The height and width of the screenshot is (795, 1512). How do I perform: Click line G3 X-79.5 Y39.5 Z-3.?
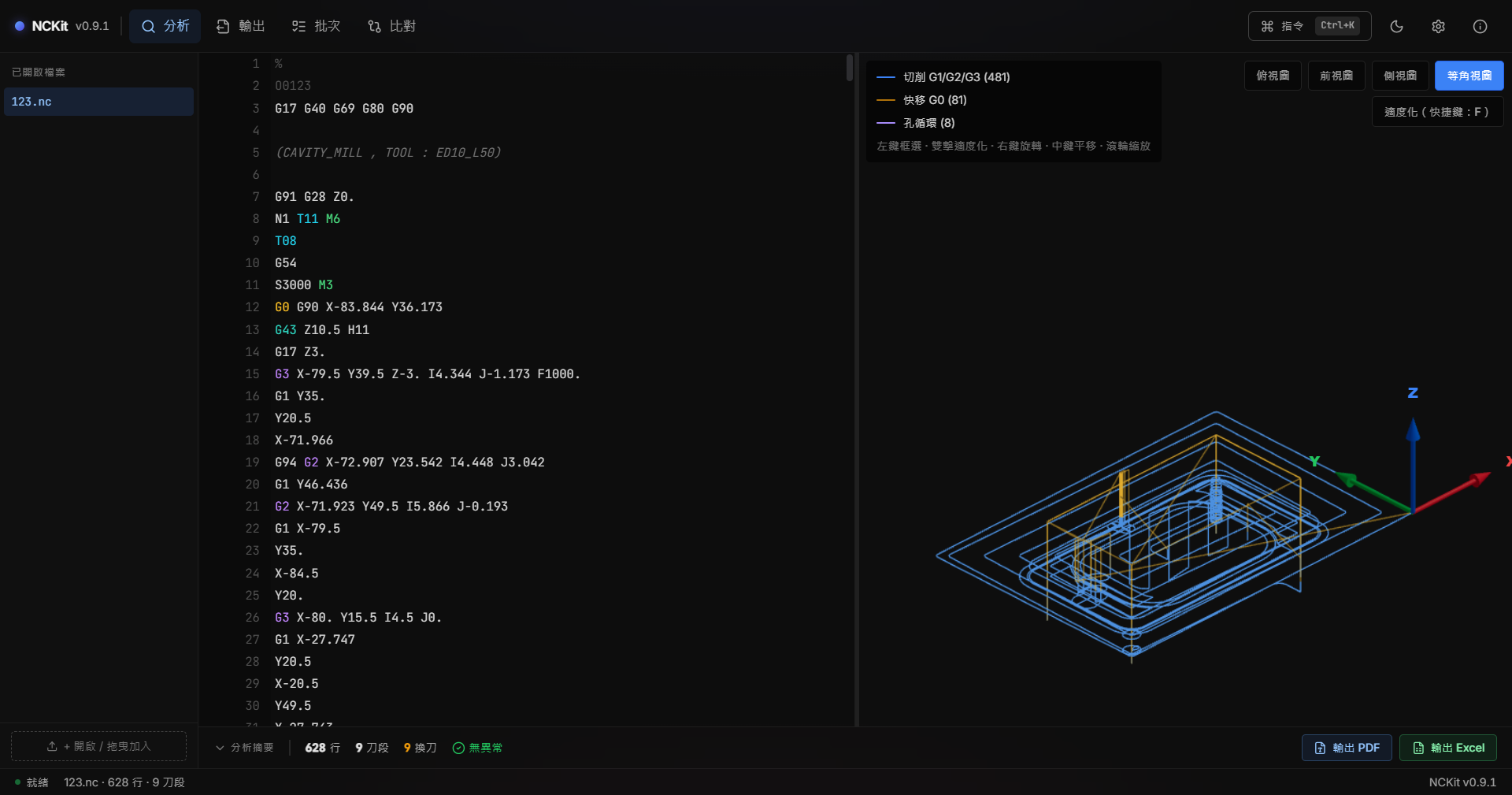(x=428, y=373)
